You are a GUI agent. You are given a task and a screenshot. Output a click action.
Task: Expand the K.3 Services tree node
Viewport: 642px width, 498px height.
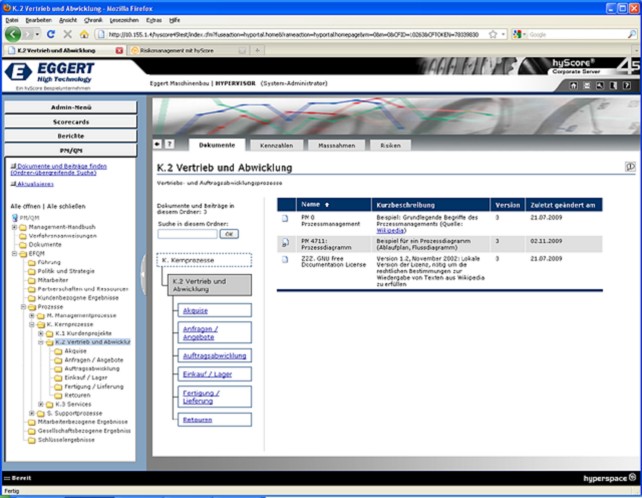(41, 404)
